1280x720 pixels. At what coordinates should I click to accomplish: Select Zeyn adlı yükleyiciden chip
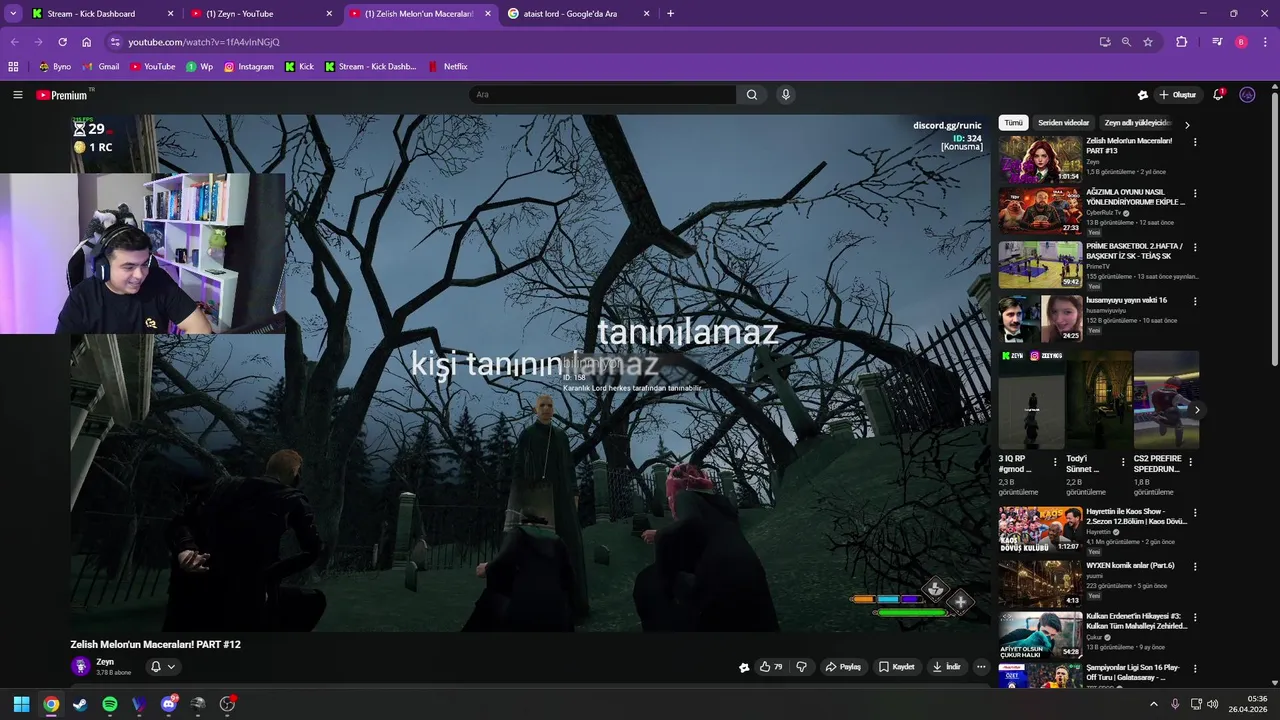(x=1138, y=123)
